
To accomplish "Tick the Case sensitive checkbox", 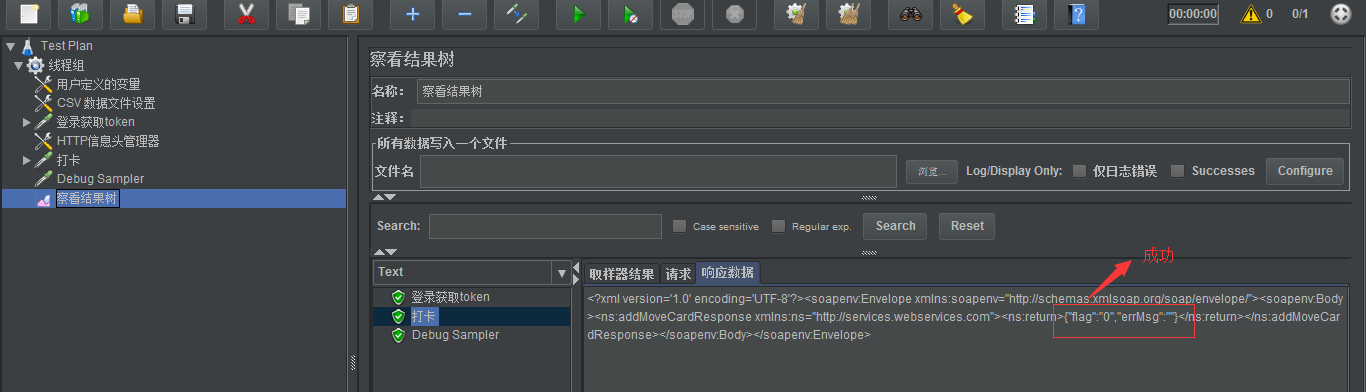I will point(680,226).
